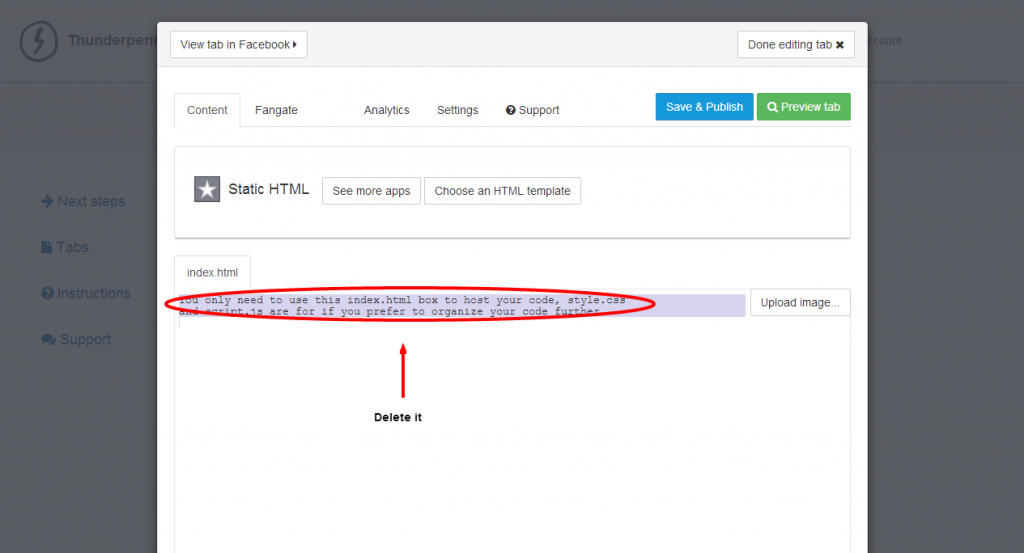Select the index.html file tab
The height and width of the screenshot is (553, 1024).
pyautogui.click(x=212, y=272)
